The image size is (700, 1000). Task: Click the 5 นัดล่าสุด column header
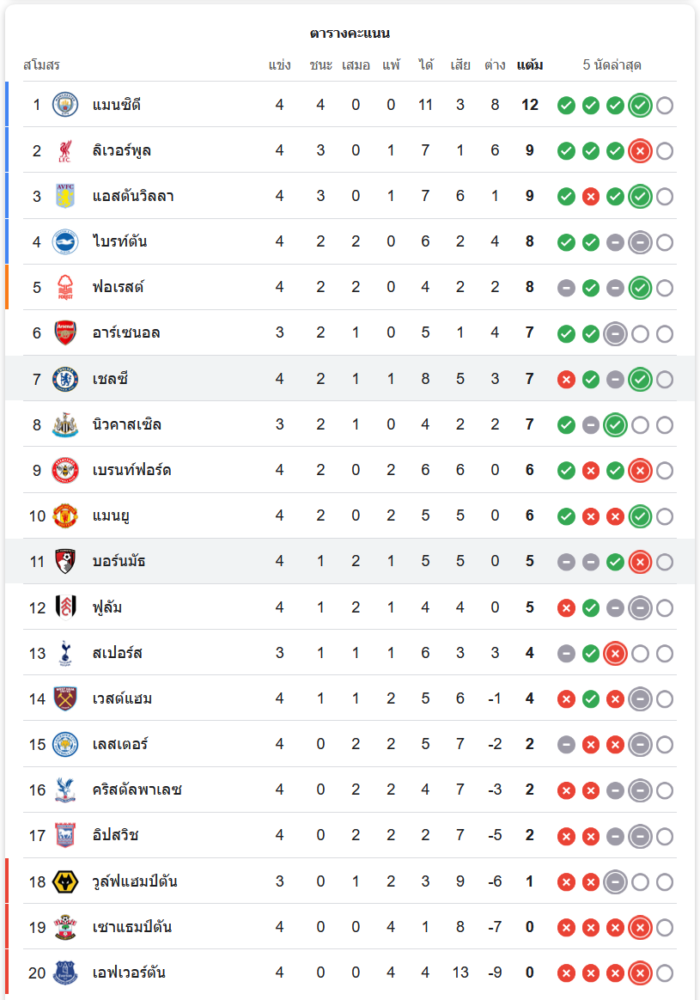pos(612,65)
